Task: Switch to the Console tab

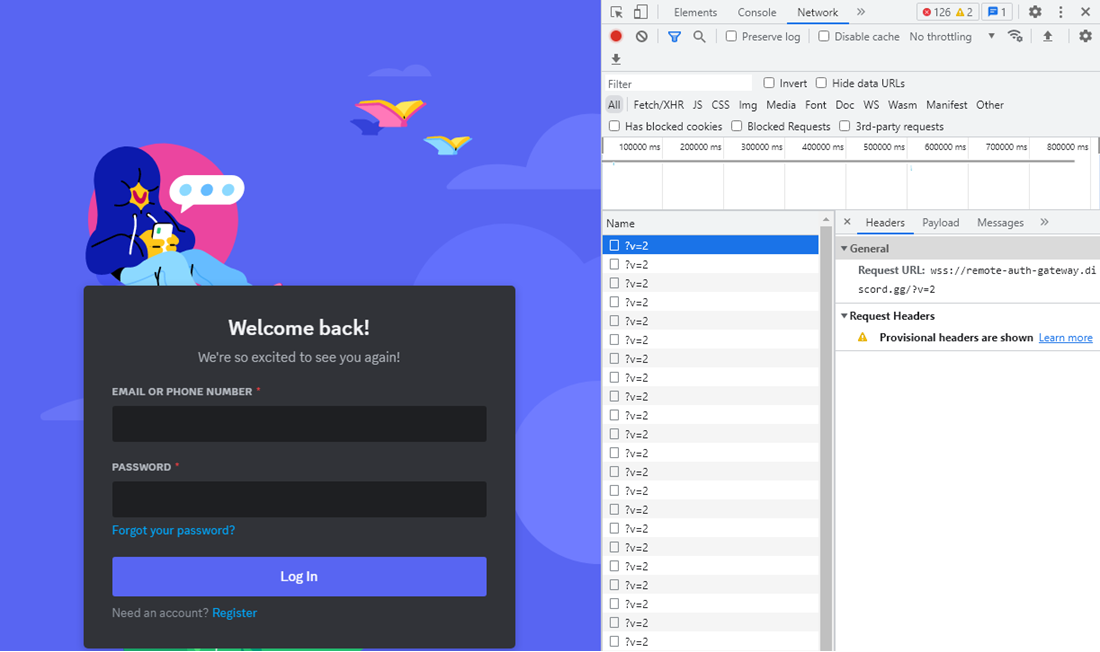Action: coord(757,12)
